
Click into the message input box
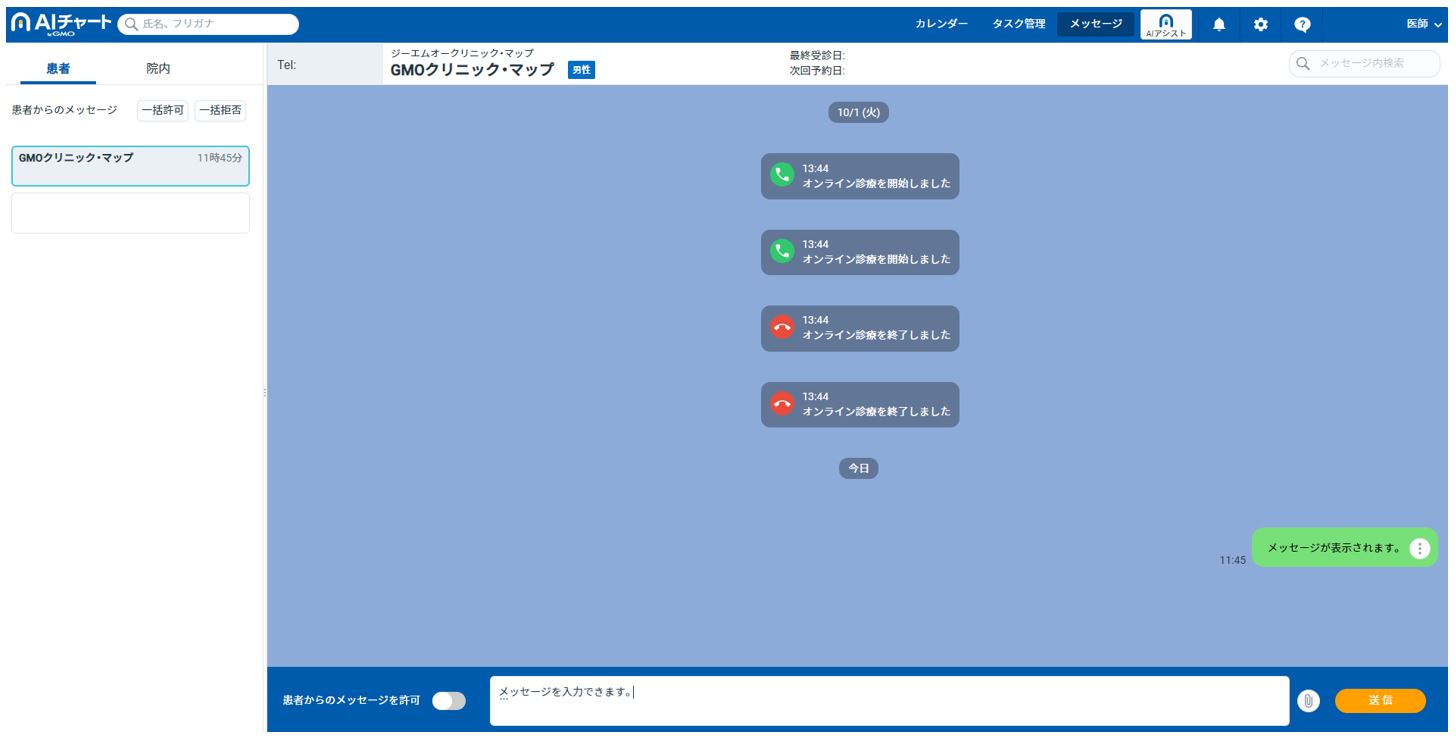tap(889, 701)
